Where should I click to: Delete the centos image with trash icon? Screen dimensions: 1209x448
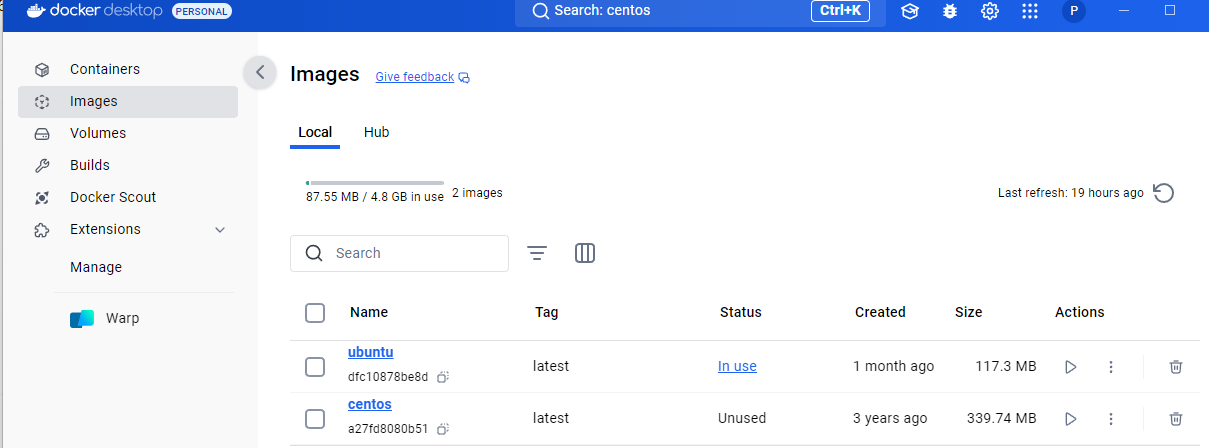[x=1176, y=418]
